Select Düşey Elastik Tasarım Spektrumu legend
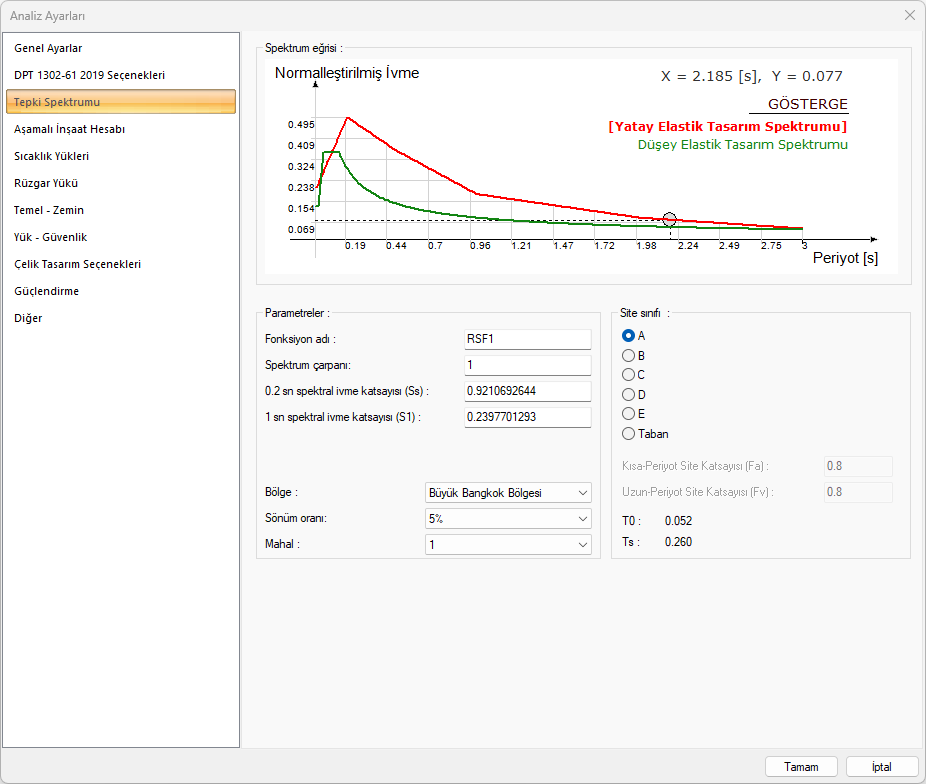926x784 pixels. [742, 145]
